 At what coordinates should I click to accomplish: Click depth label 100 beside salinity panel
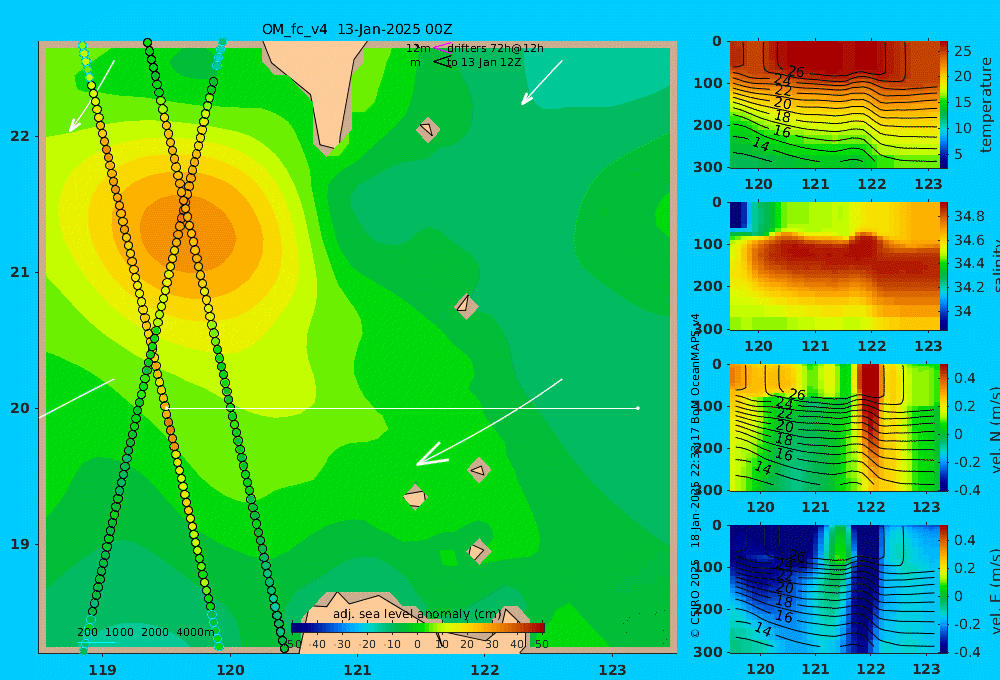(x=708, y=244)
